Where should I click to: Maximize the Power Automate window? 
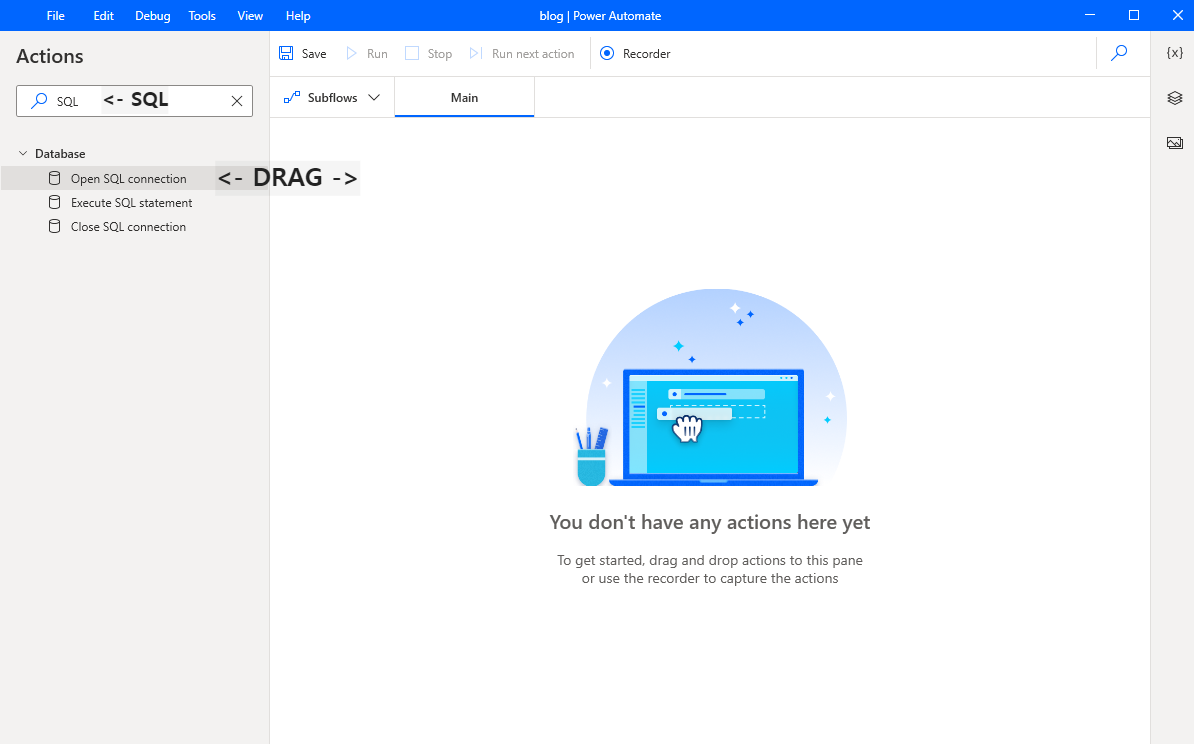coord(1134,15)
